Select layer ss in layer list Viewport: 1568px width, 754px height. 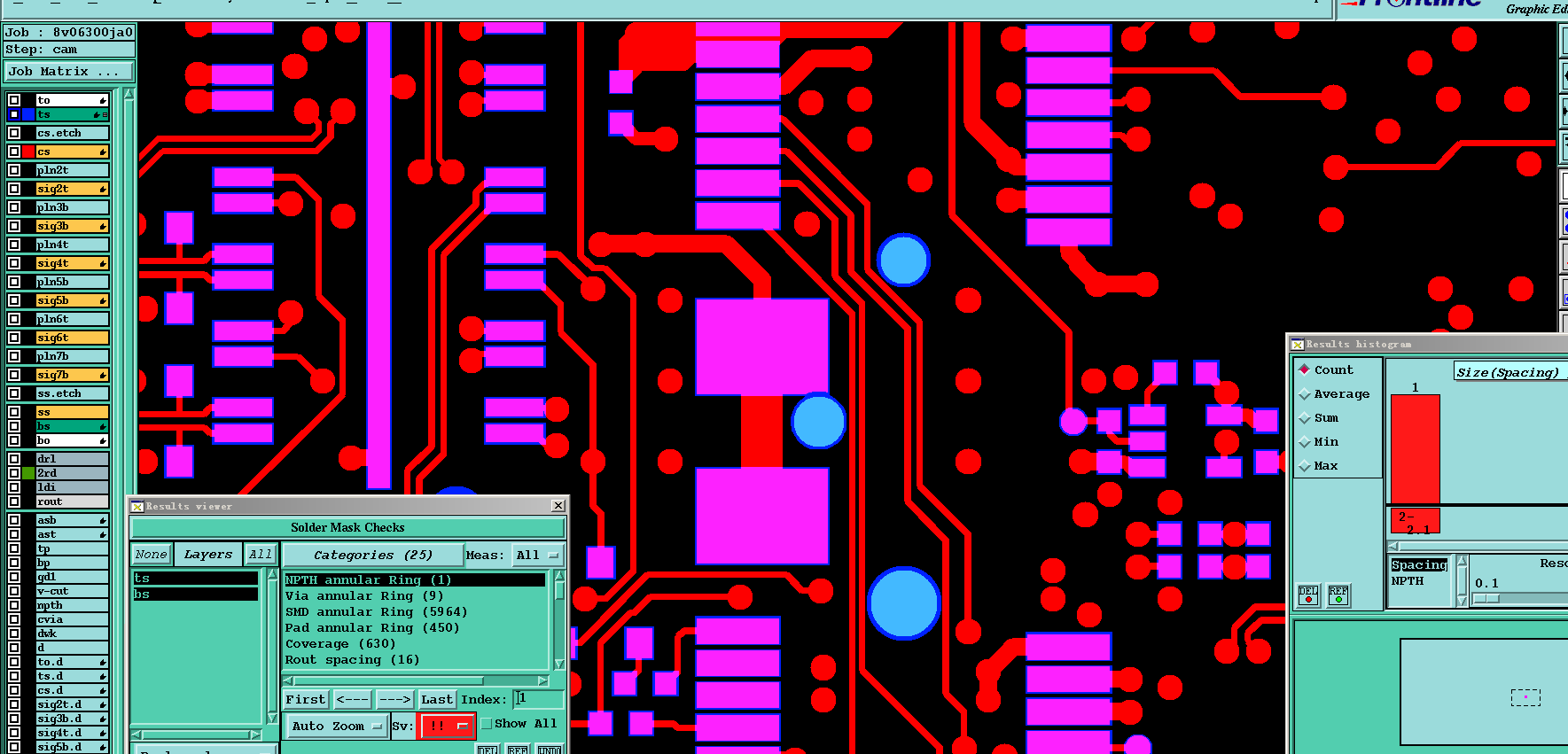72,412
